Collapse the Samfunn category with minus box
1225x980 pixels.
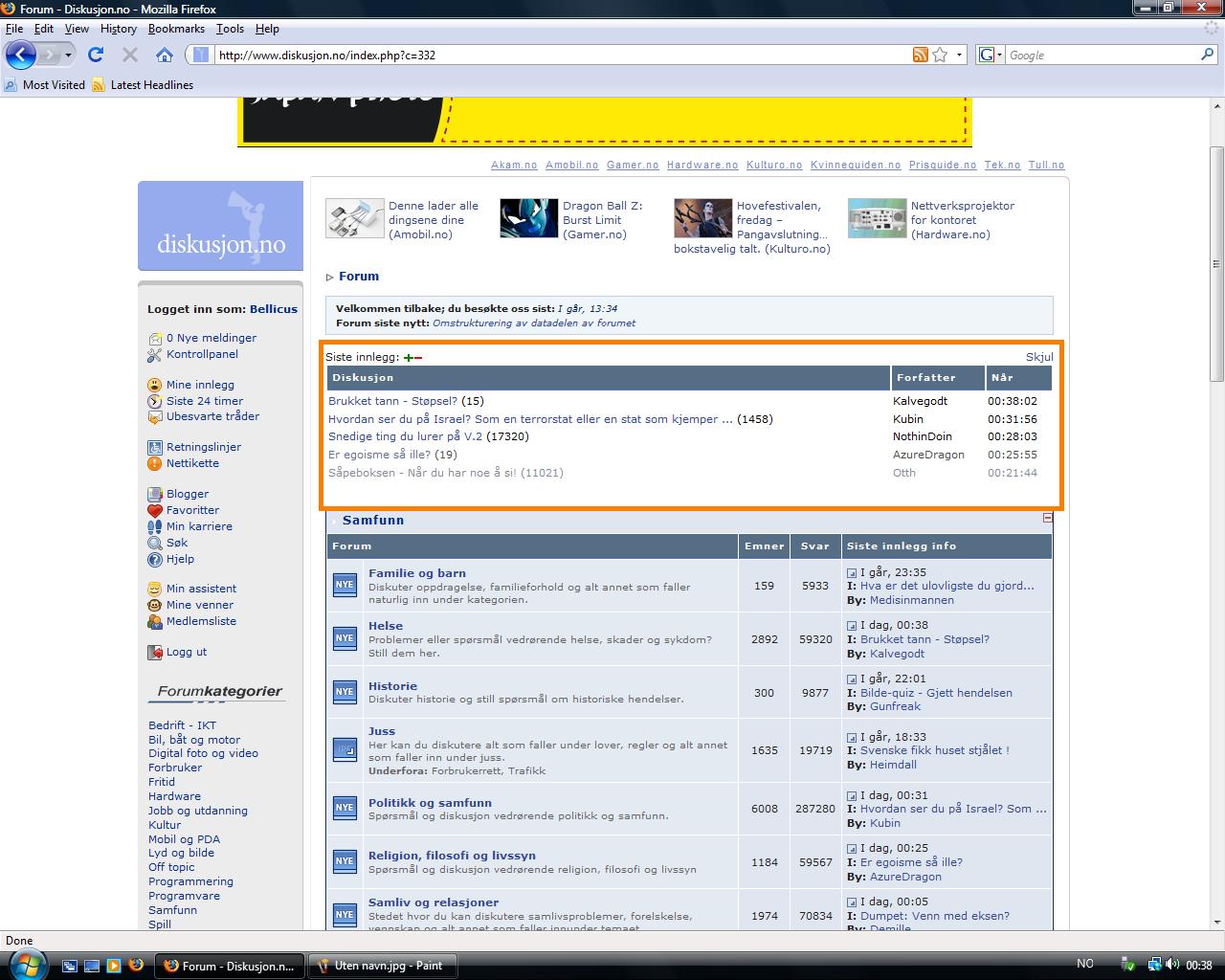pyautogui.click(x=1047, y=518)
